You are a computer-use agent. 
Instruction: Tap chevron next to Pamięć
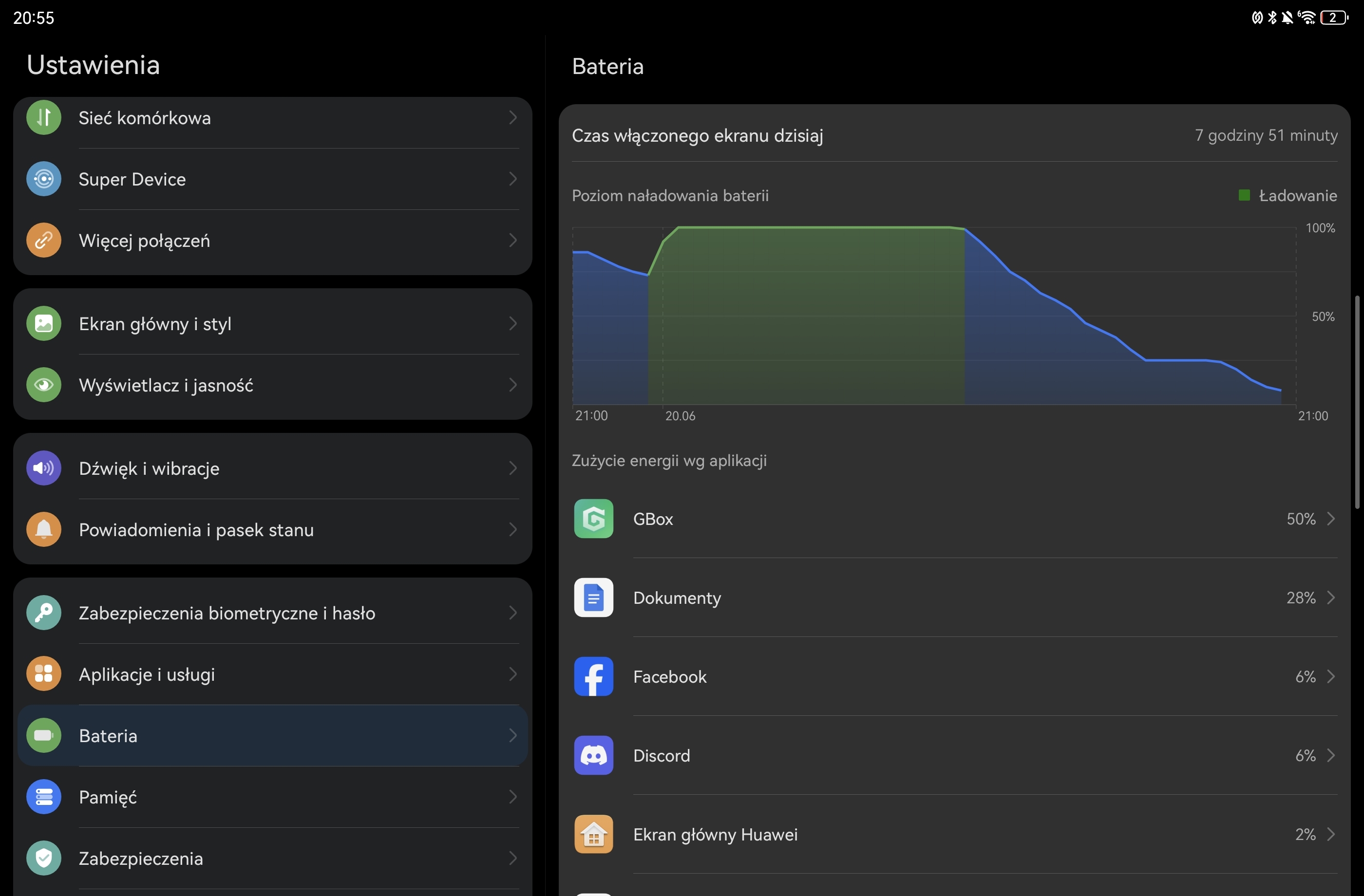[x=513, y=796]
